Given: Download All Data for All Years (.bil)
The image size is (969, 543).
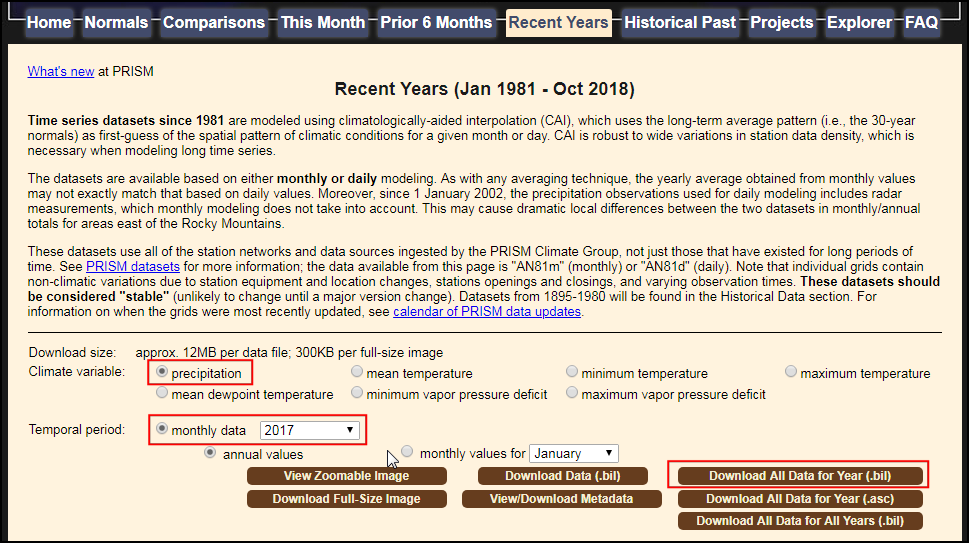Looking at the screenshot, I should click(x=800, y=520).
